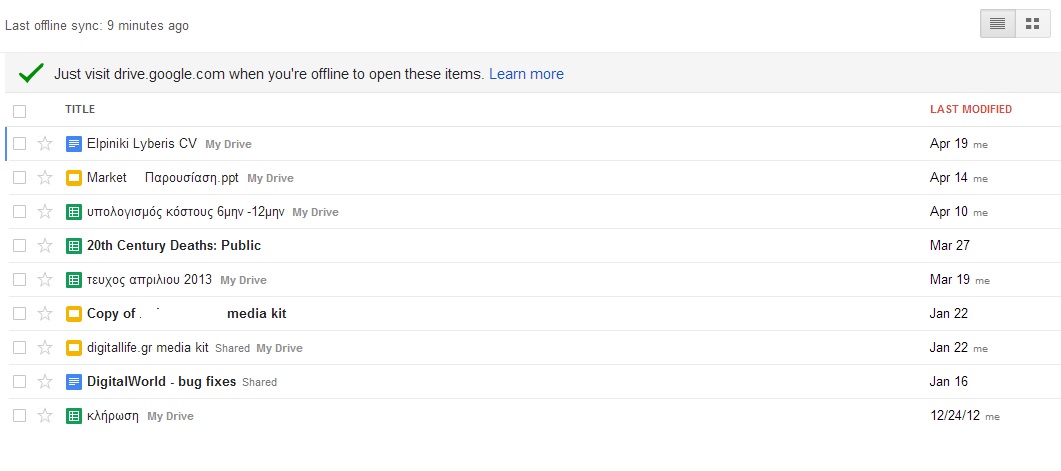The width and height of the screenshot is (1061, 471).
Task: Click the digitallife.gr media kit slides icon
Action: (x=73, y=348)
